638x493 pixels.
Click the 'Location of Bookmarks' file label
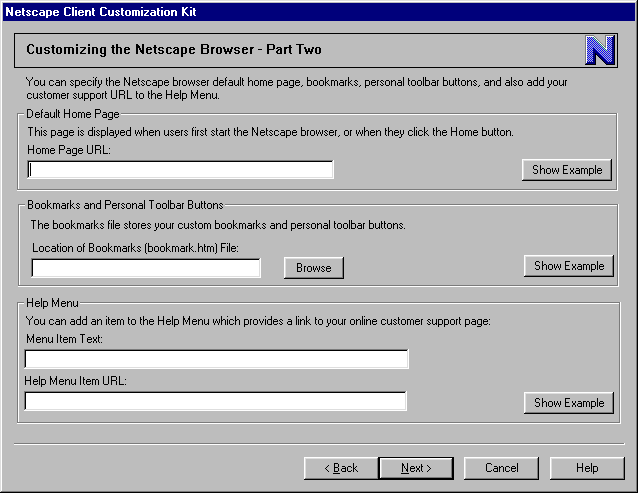pyautogui.click(x=135, y=247)
